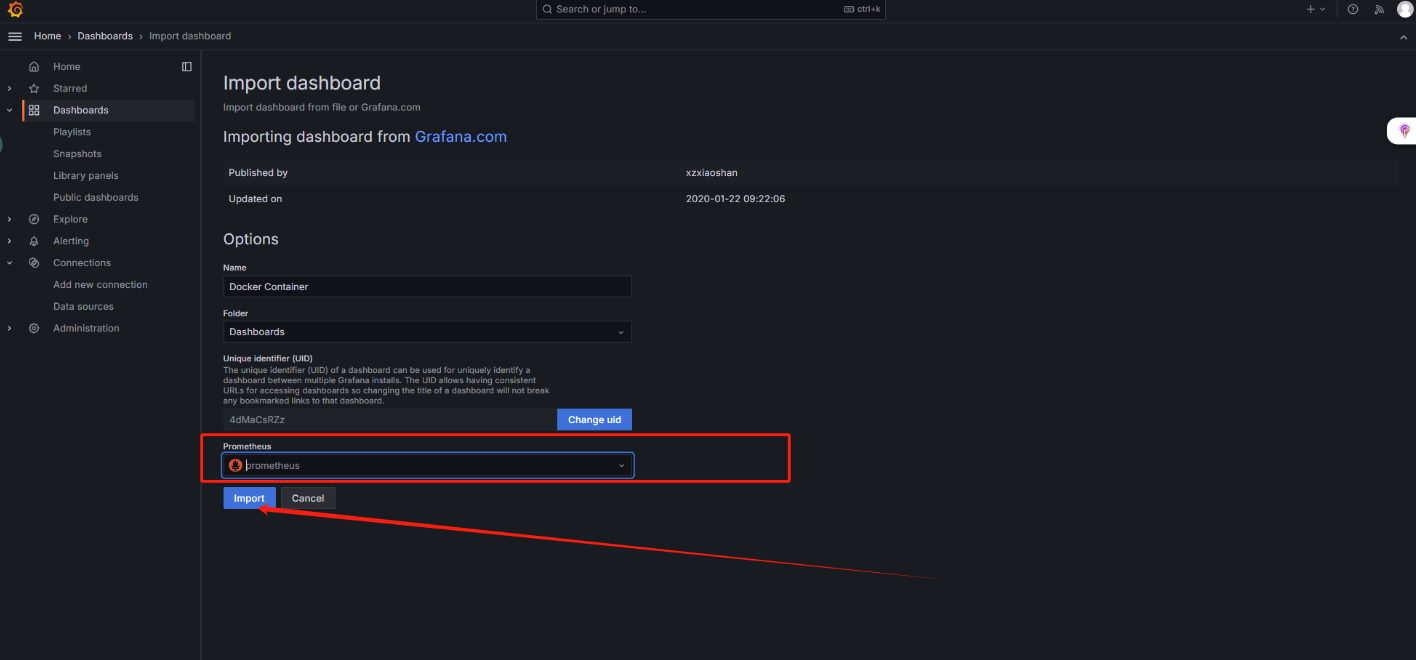Screen dimensions: 1416x660
Task: Open the Folder dropdown showing Dashboards
Action: 427,332
